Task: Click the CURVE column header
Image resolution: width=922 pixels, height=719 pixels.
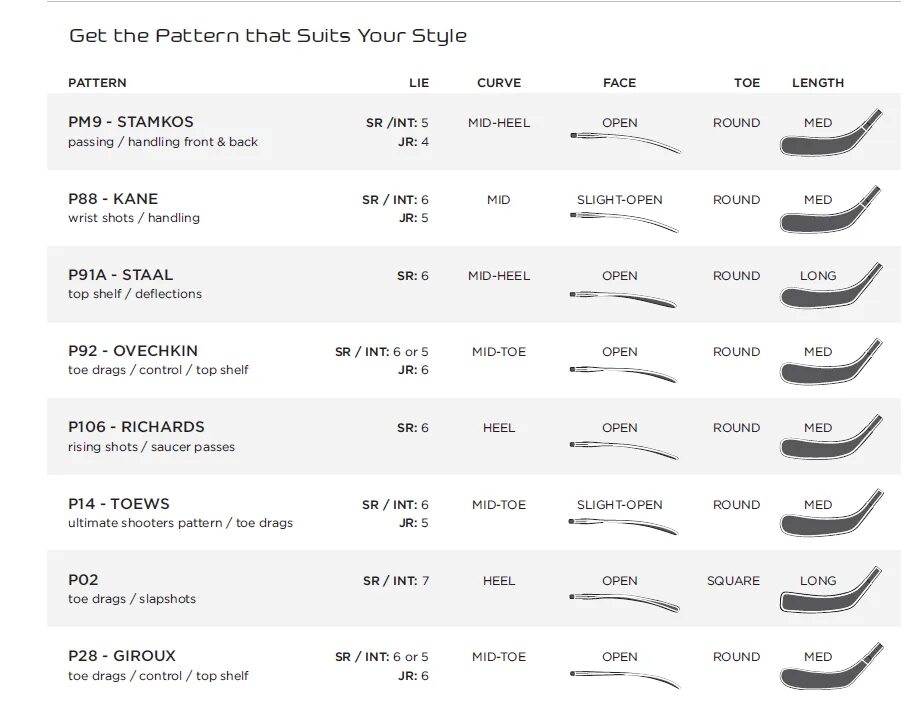Action: point(499,83)
